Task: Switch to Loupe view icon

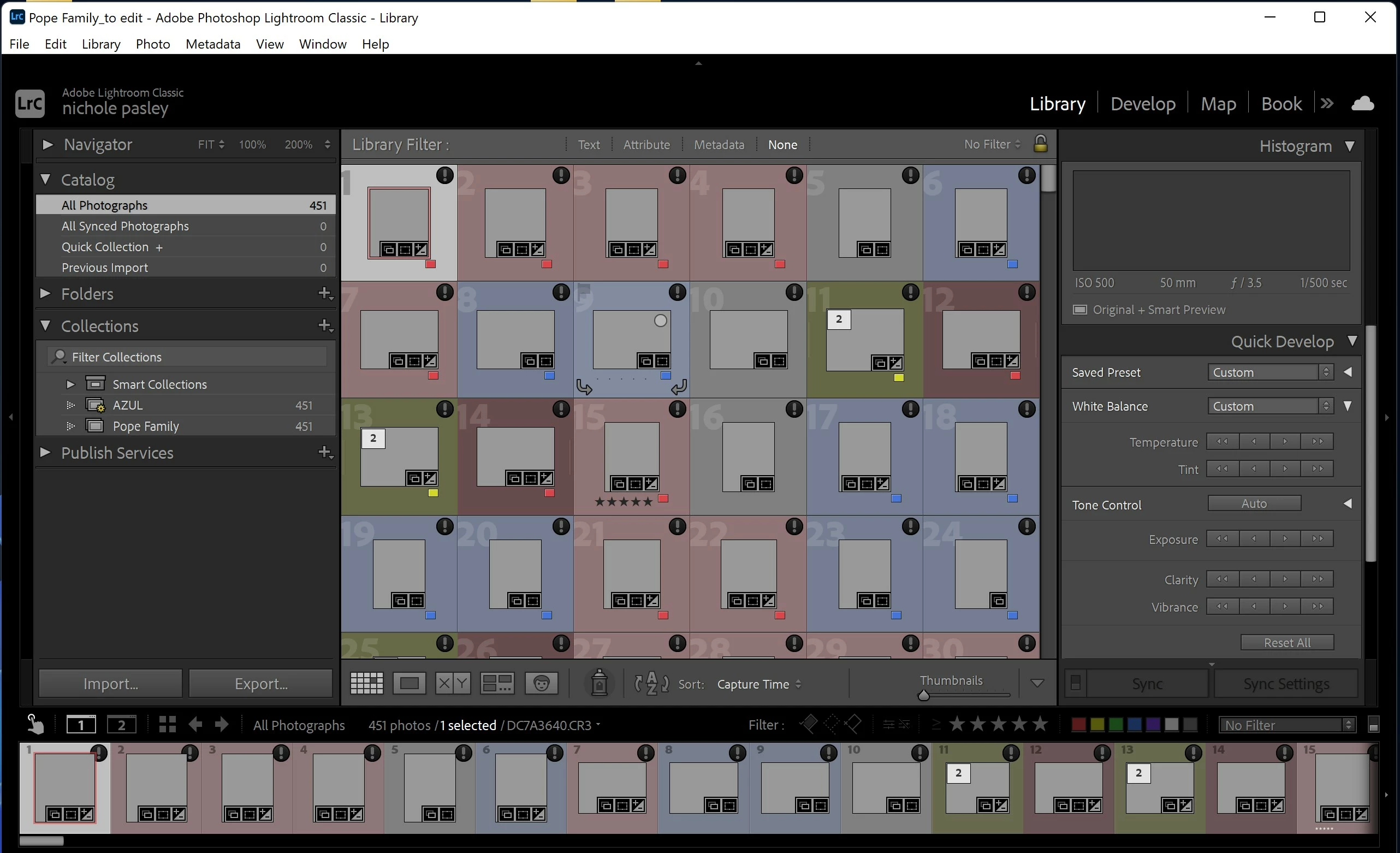Action: 409,683
